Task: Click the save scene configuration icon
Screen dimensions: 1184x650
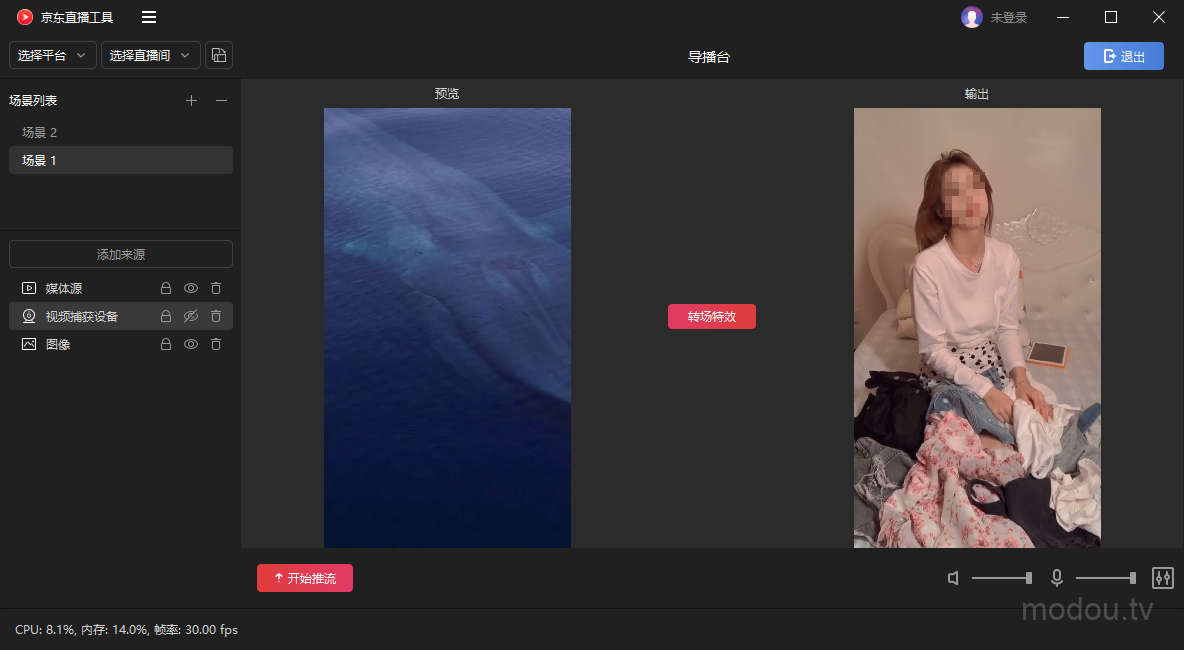Action: (219, 55)
